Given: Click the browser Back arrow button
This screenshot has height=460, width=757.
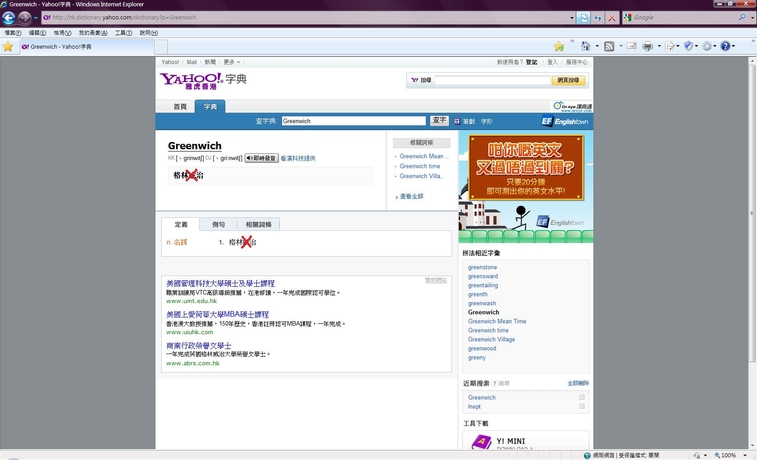Looking at the screenshot, I should (x=10, y=18).
